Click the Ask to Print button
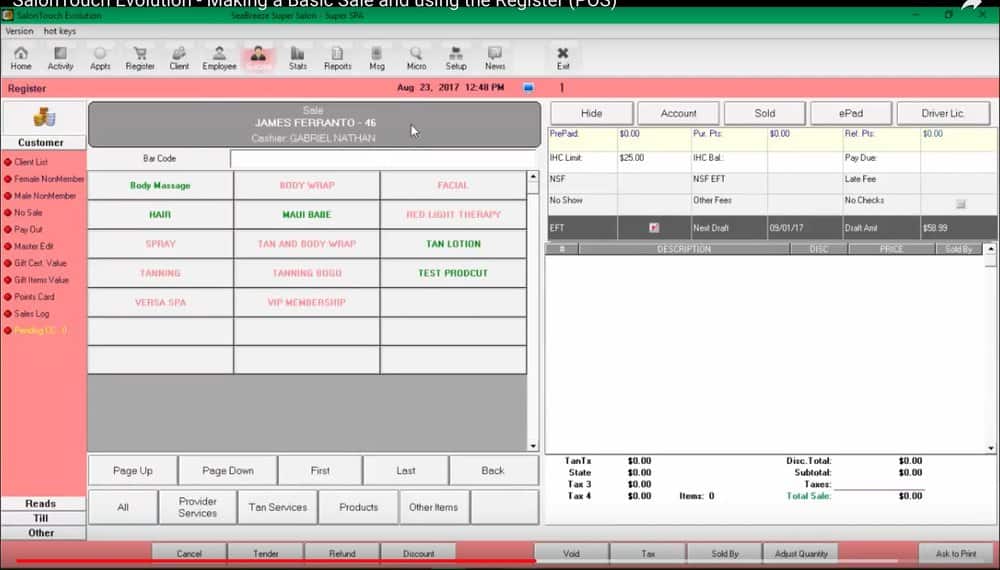This screenshot has width=1000, height=570. 956,553
